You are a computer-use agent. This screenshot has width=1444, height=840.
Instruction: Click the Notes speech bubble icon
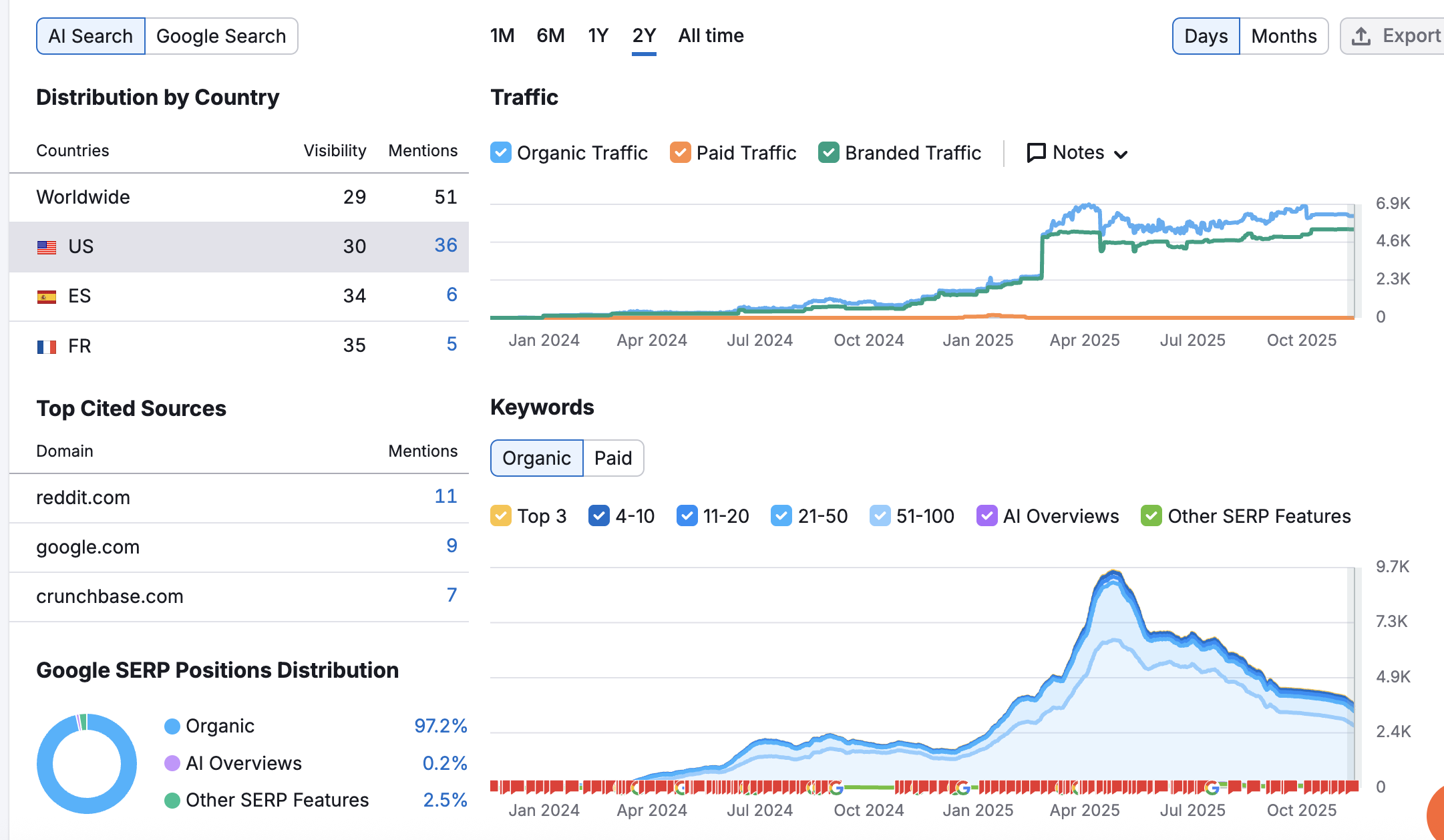click(1035, 153)
